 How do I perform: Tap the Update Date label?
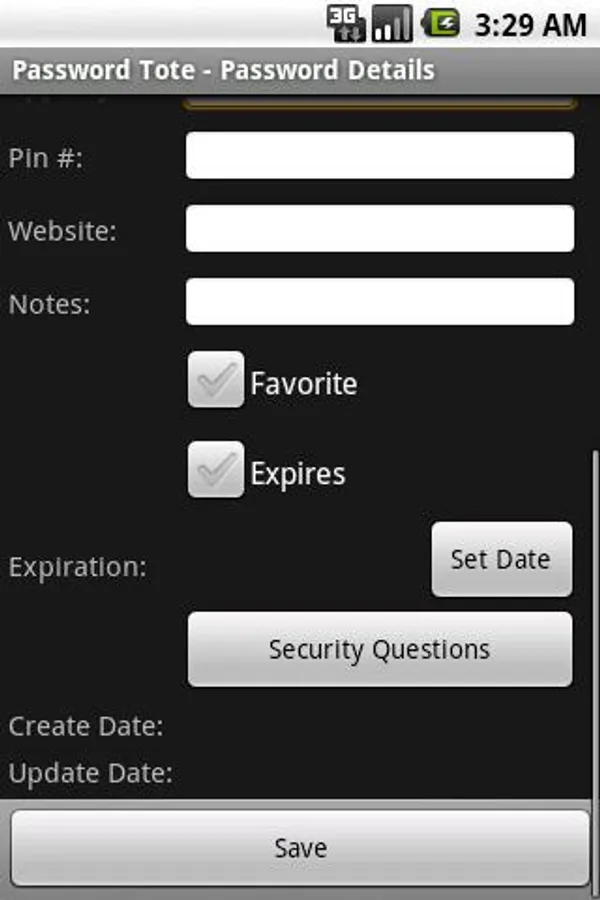coord(91,773)
